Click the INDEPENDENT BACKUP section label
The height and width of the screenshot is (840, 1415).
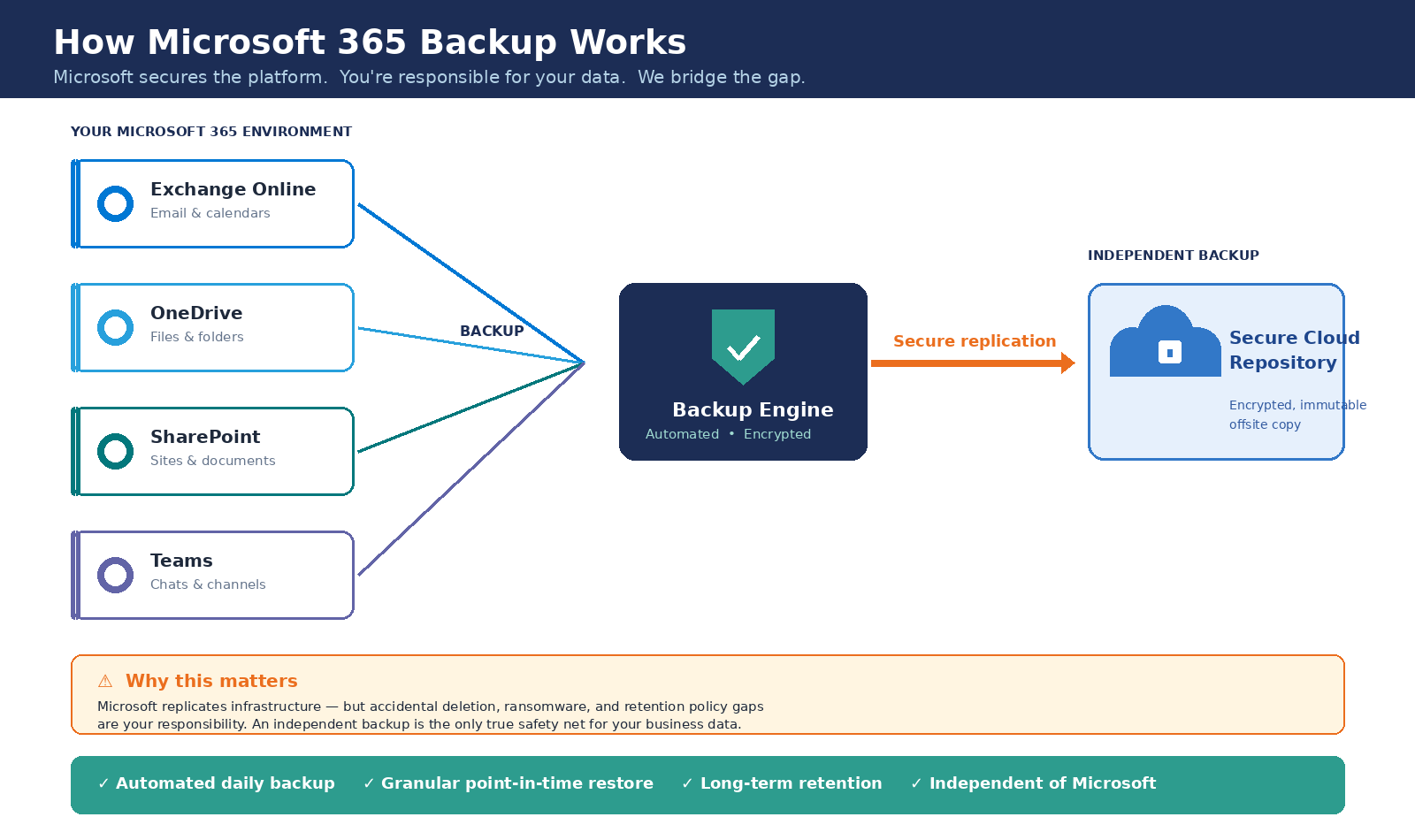pyautogui.click(x=1173, y=256)
